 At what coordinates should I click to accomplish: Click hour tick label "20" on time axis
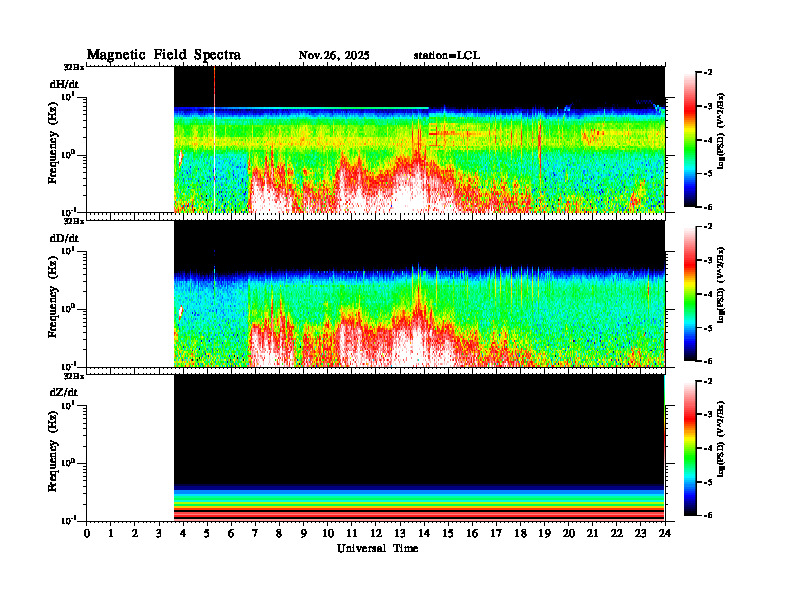tap(569, 534)
